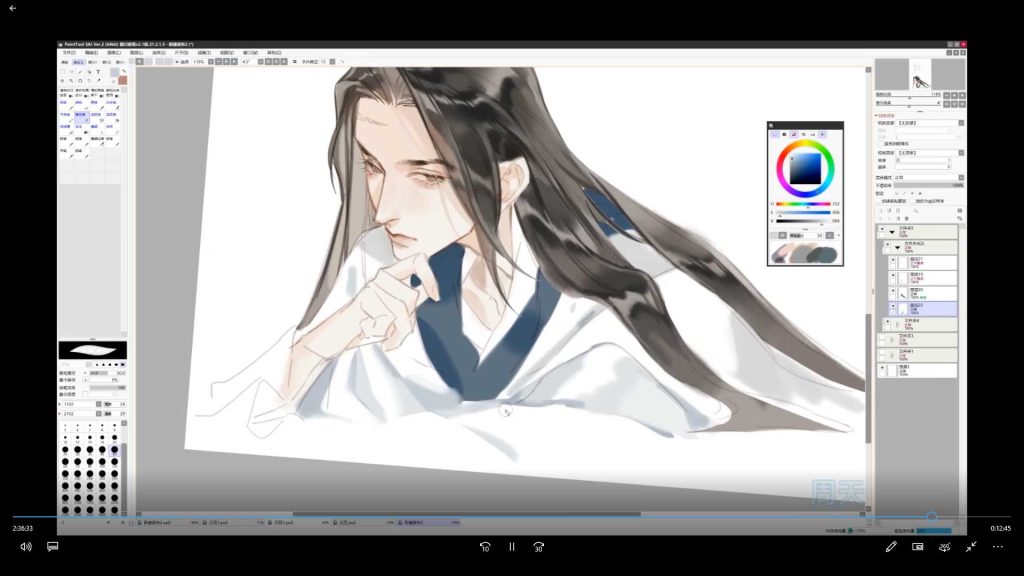The height and width of the screenshot is (576, 1024).
Task: Open the blending mode dropdown
Action: pos(928,177)
